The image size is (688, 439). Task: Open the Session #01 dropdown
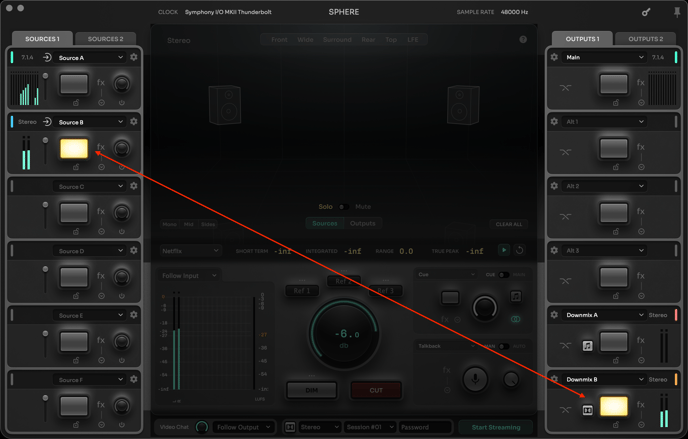pos(370,427)
